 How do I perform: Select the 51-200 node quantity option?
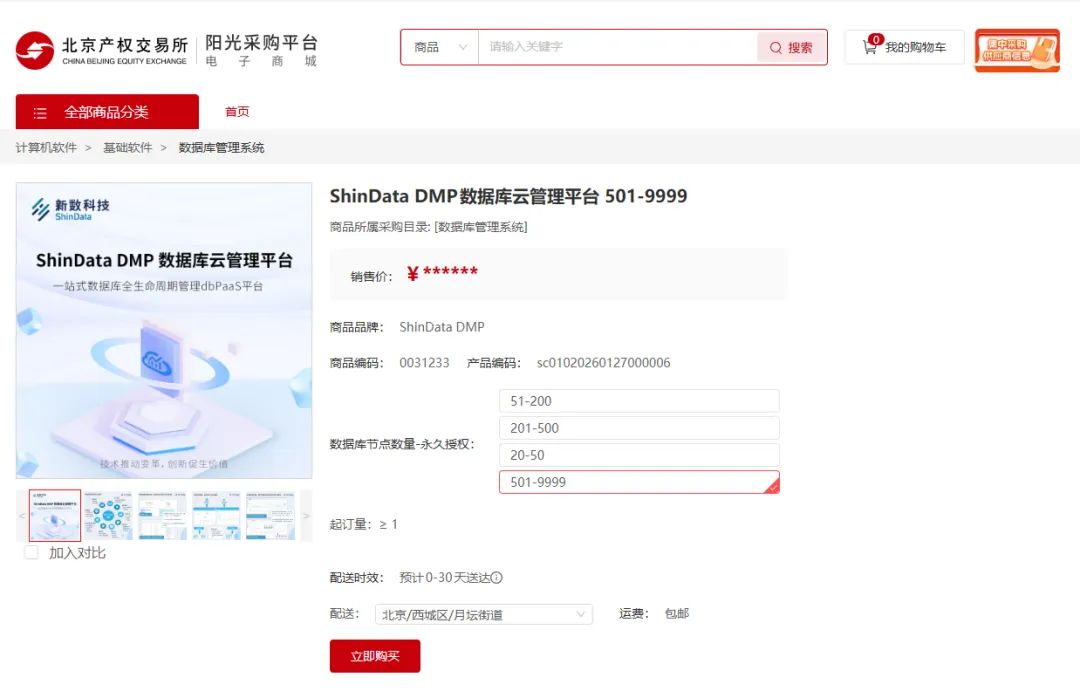[639, 401]
